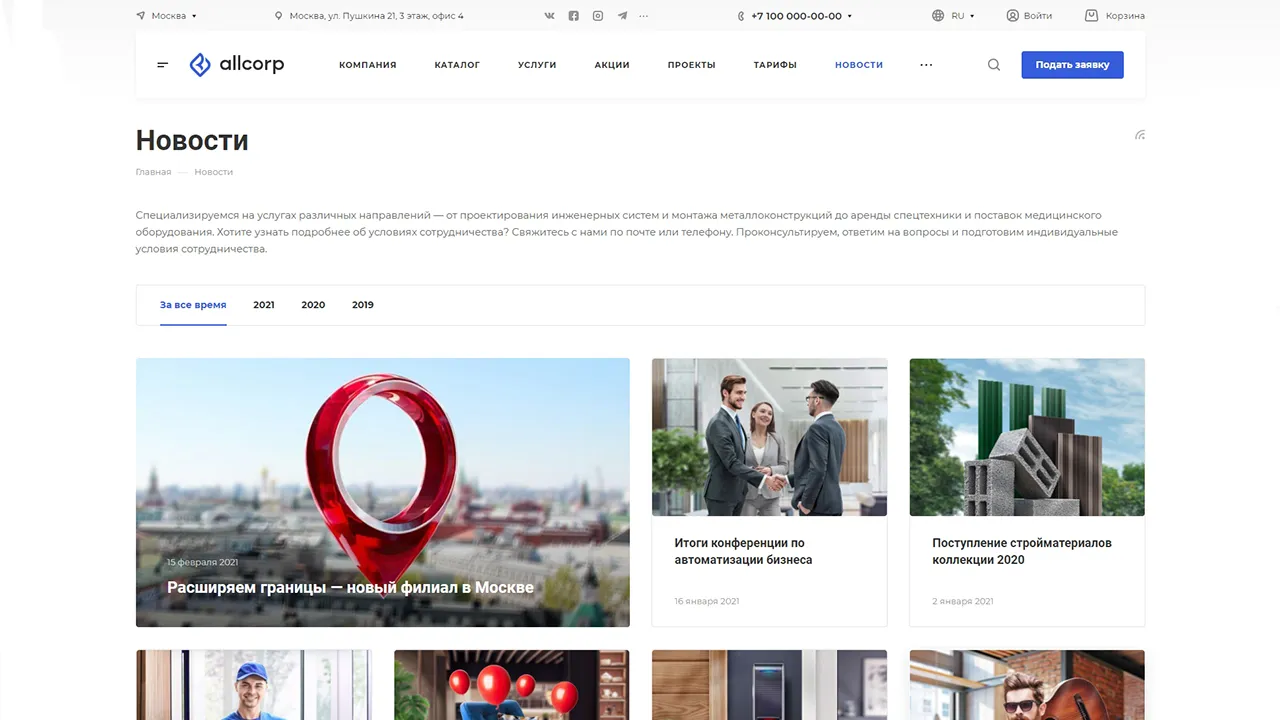Open the business handshake conference thumbnail
Image resolution: width=1280 pixels, height=720 pixels.
tap(769, 437)
